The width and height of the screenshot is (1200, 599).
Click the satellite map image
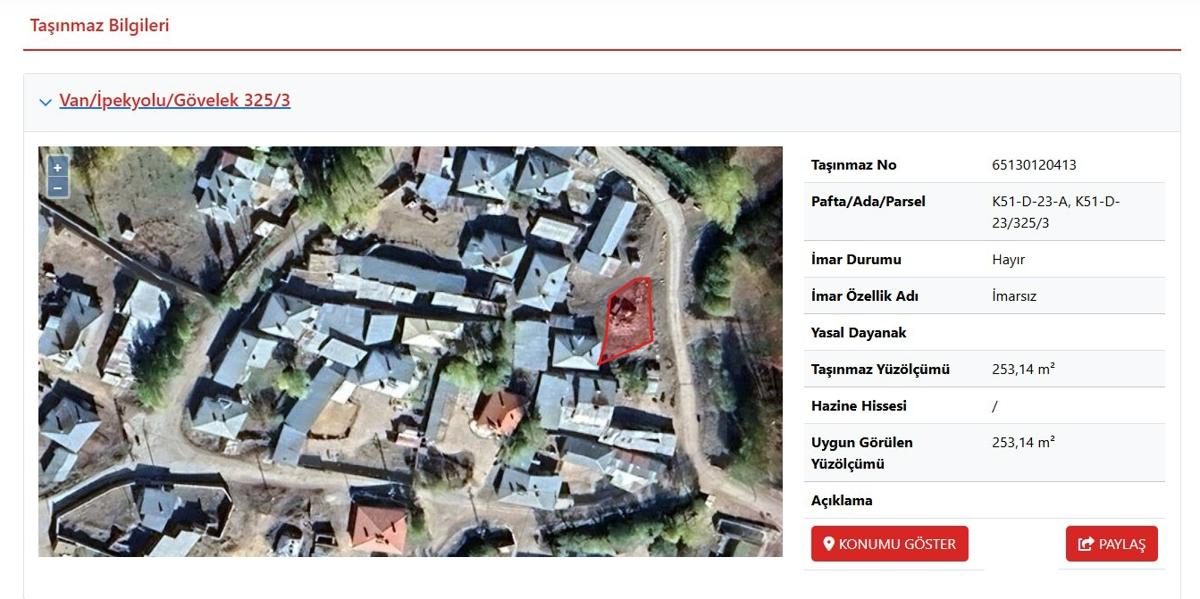coord(410,352)
